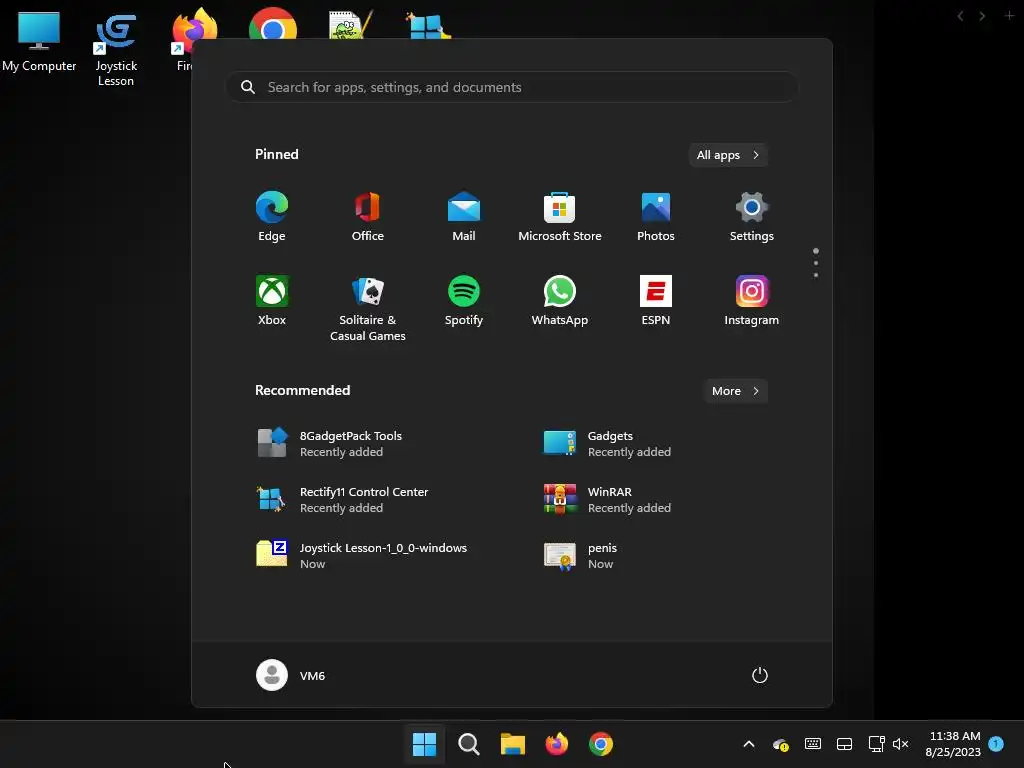Launch Firefox from the taskbar
Image resolution: width=1024 pixels, height=768 pixels.
coord(557,743)
